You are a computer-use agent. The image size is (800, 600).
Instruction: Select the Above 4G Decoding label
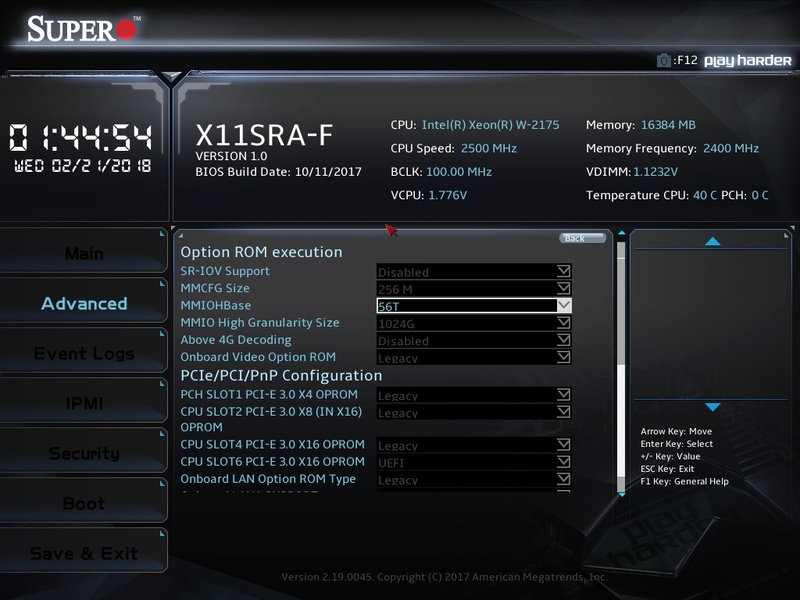coord(236,340)
